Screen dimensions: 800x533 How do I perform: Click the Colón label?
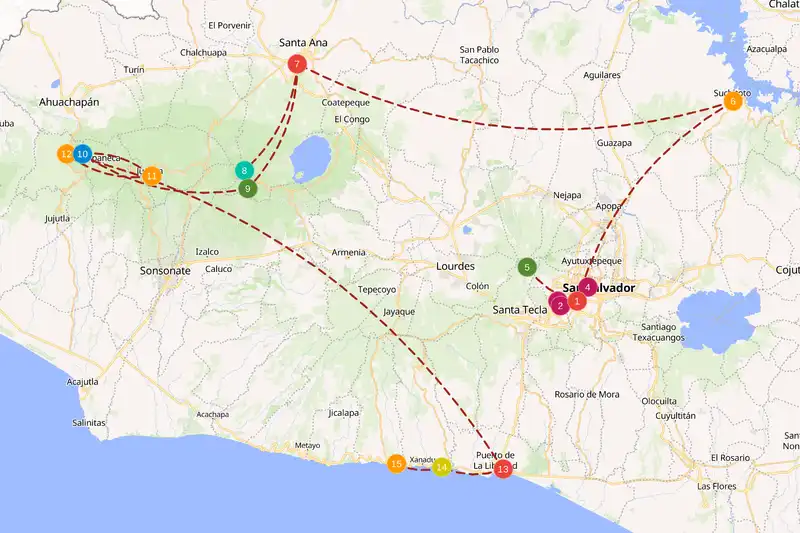pos(477,286)
